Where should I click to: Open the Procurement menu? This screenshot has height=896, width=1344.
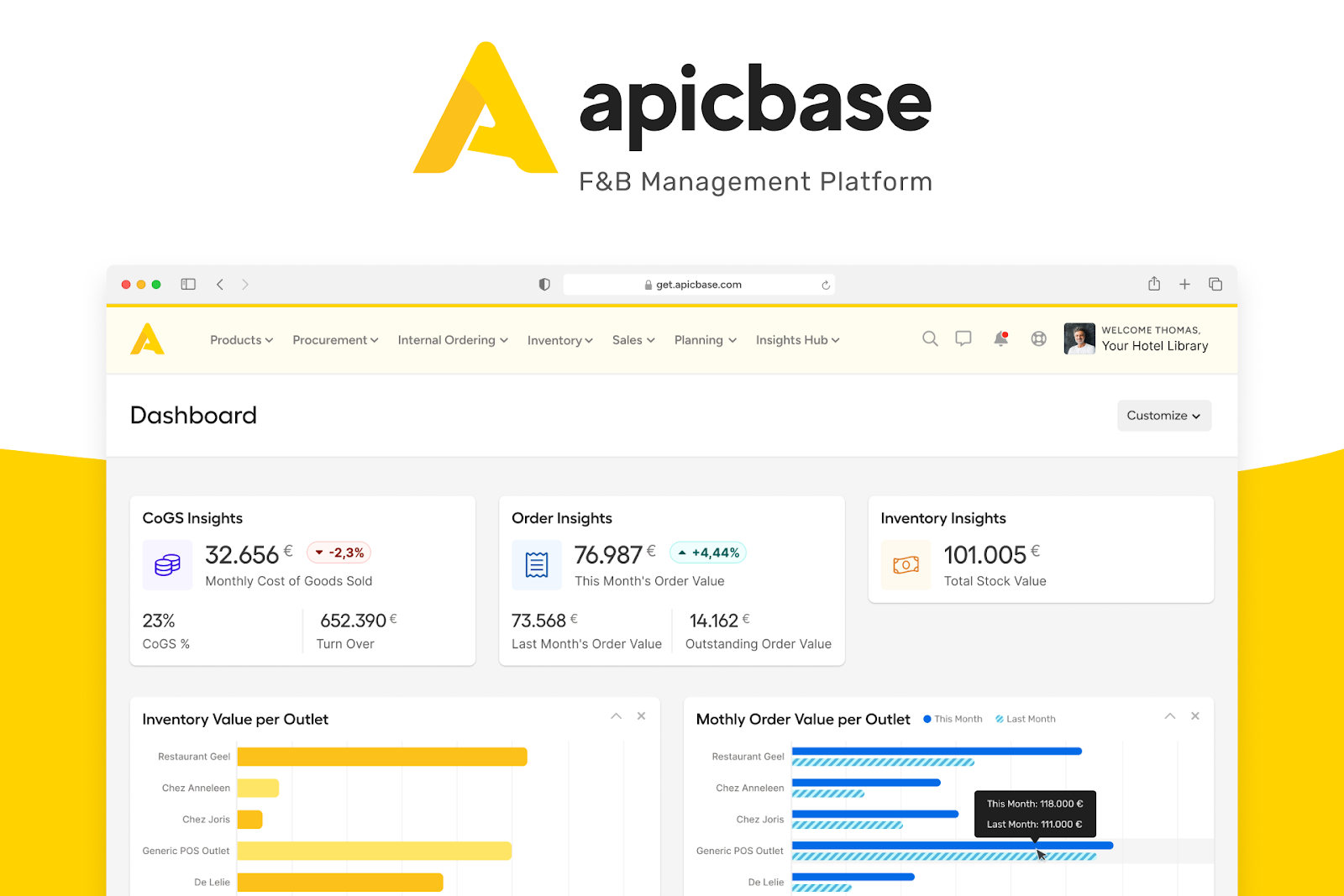click(335, 340)
